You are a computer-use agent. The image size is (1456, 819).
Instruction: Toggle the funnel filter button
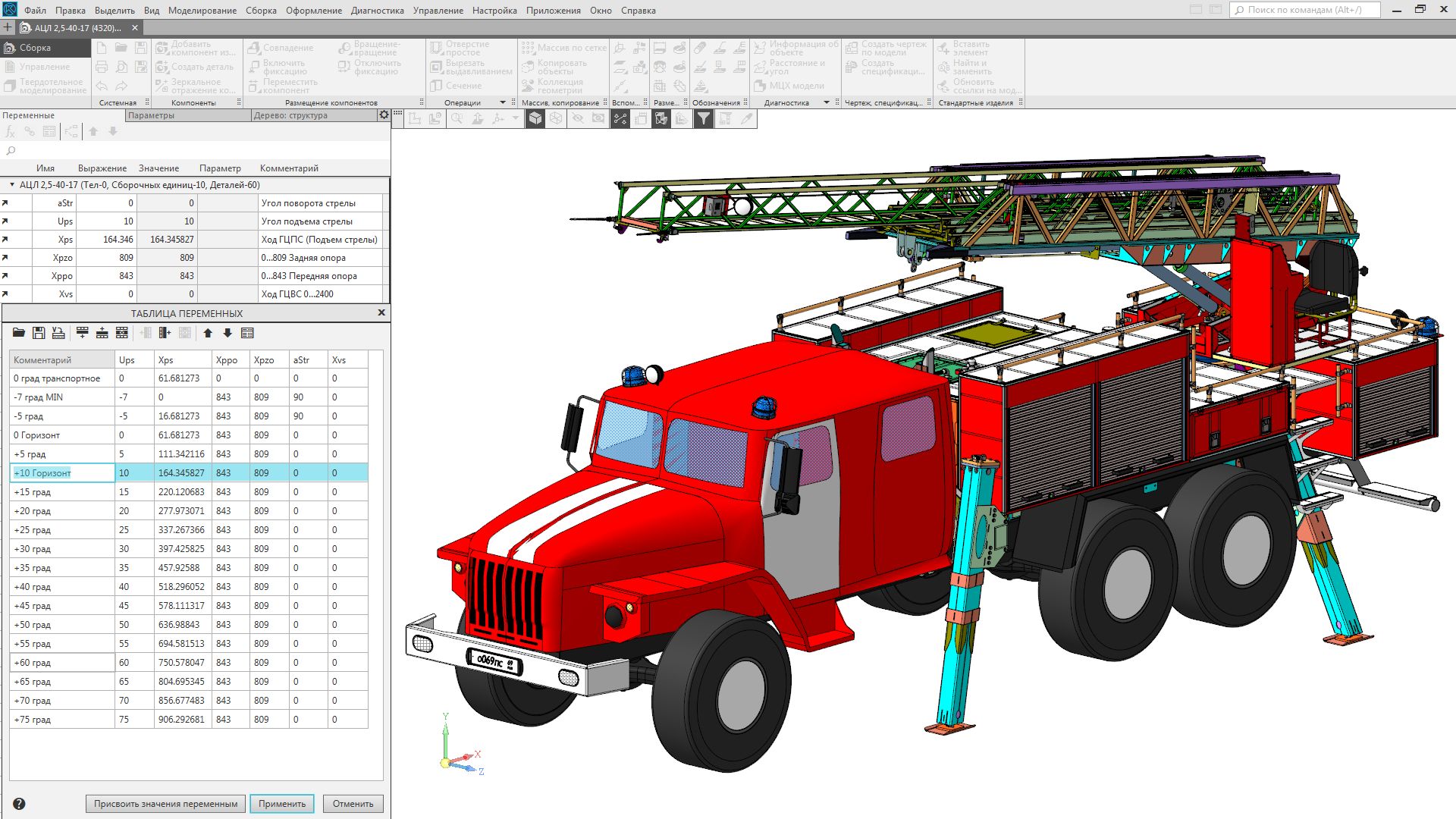[x=704, y=118]
